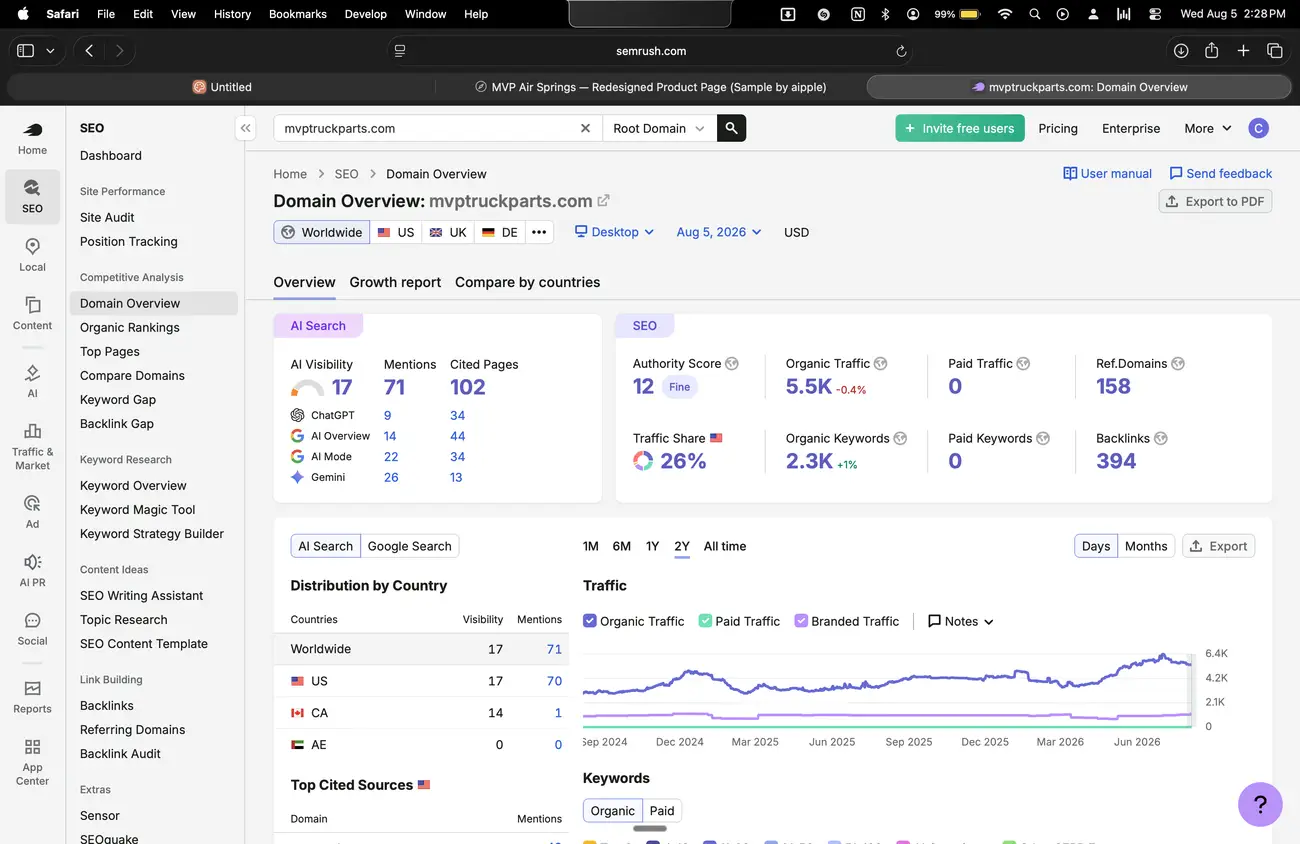Open external link icon beside mvptruckparts.com
Image resolution: width=1300 pixels, height=844 pixels.
point(603,200)
